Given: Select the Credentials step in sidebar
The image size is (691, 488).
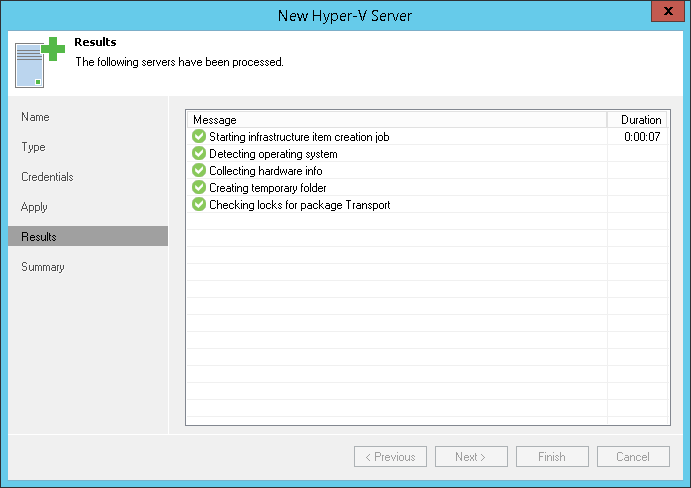Looking at the screenshot, I should tap(47, 177).
